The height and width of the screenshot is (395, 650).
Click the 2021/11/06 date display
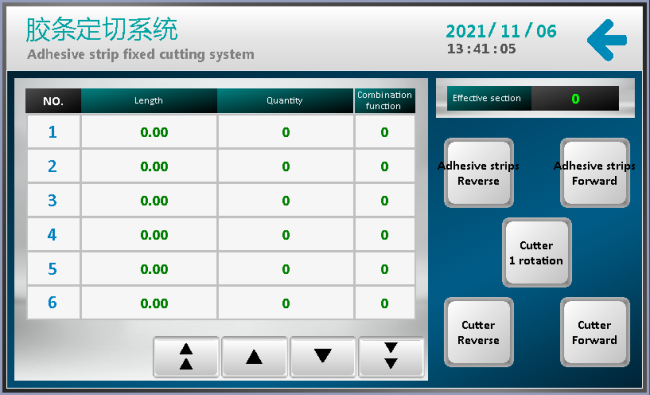(501, 31)
